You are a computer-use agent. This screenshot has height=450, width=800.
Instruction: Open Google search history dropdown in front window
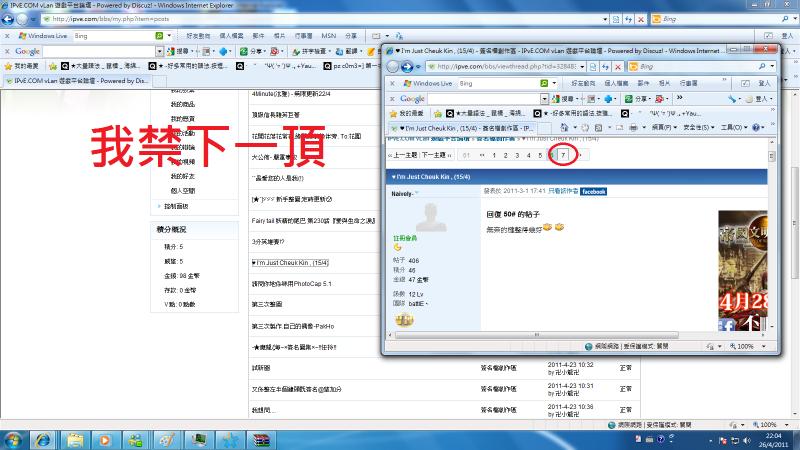(544, 98)
